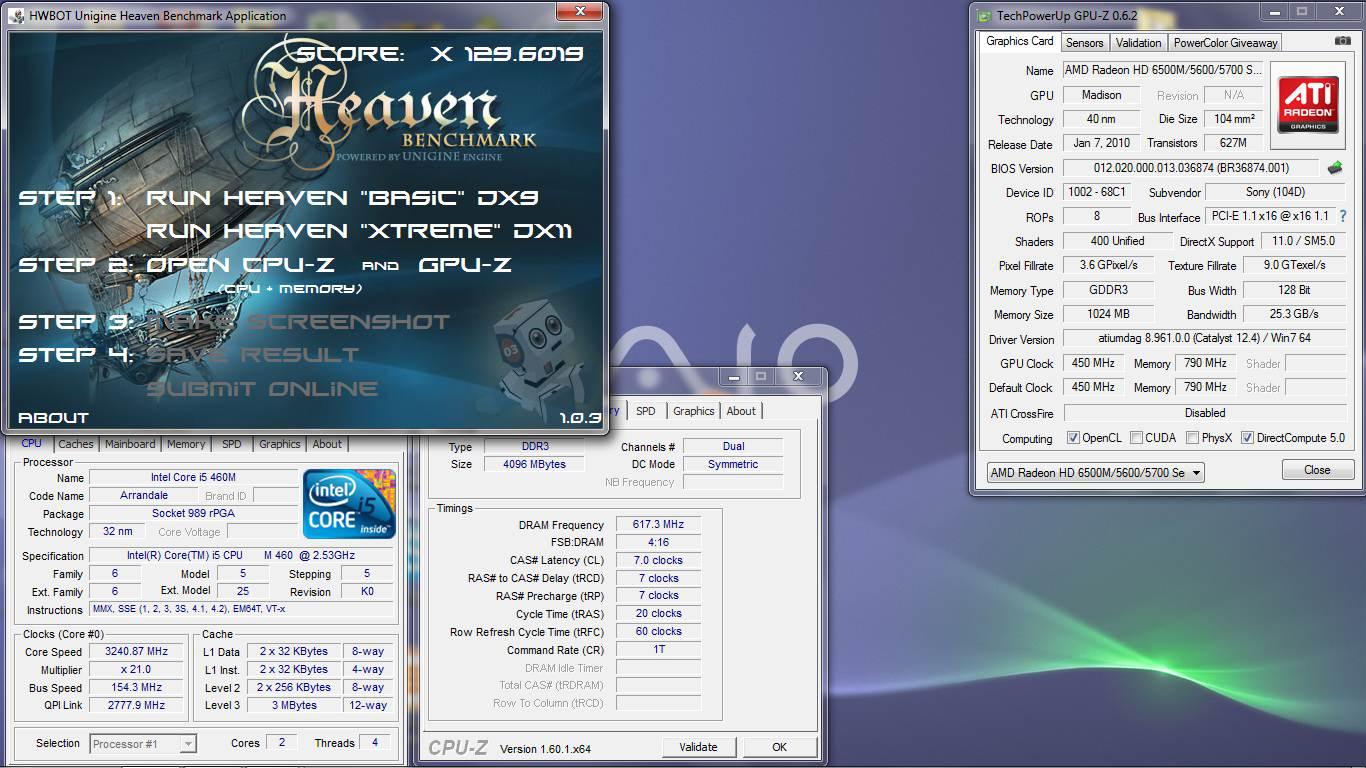This screenshot has height=768, width=1366.
Task: Click the Driver Version atiumdag field
Action: coord(1204,339)
